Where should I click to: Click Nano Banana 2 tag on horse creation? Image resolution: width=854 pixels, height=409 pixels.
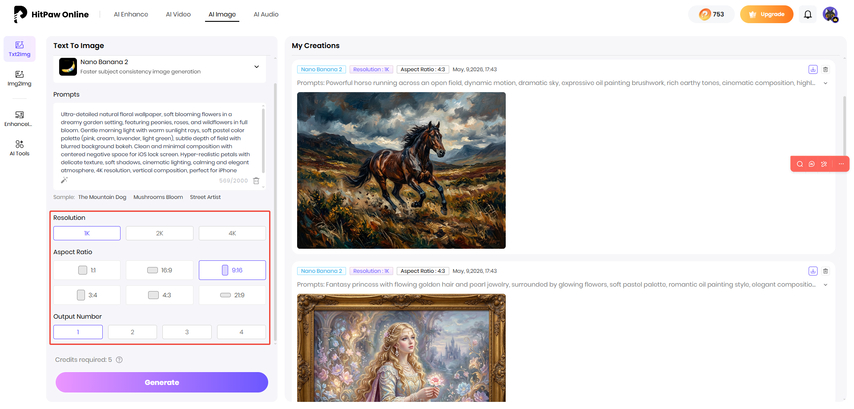click(x=321, y=69)
